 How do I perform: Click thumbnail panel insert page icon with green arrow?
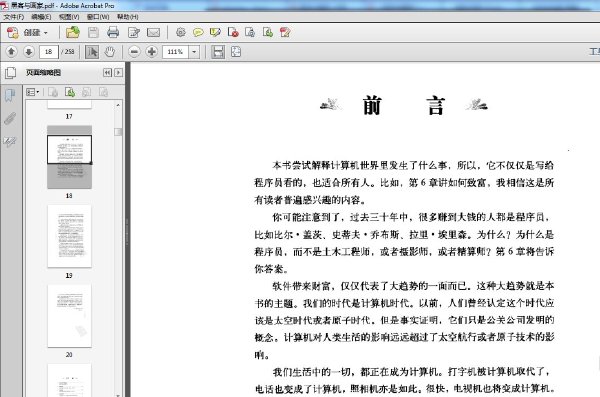(x=70, y=92)
